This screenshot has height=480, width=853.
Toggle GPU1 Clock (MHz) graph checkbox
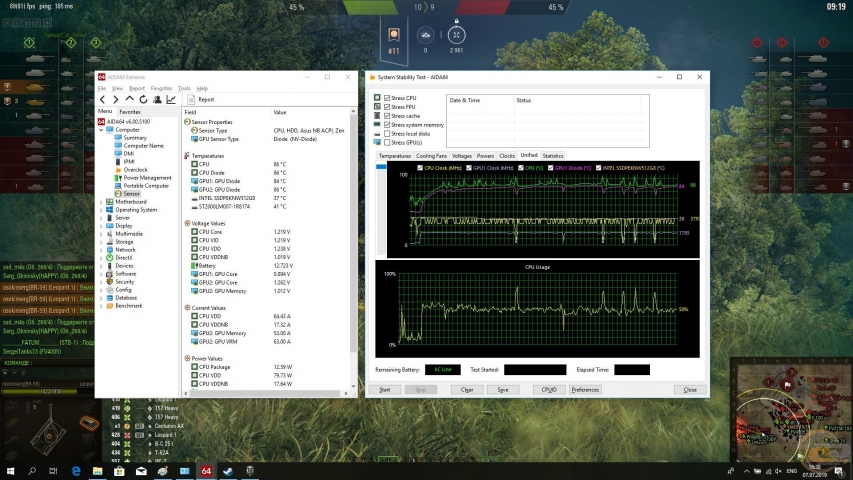[x=468, y=168]
